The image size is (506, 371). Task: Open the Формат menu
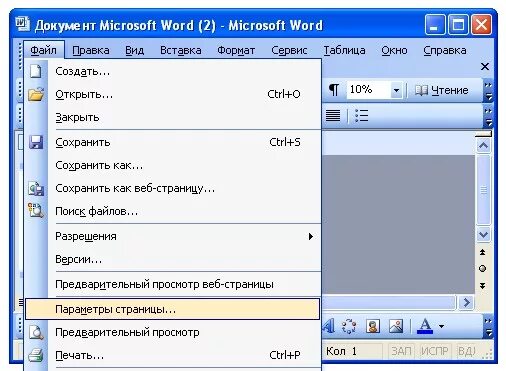[x=236, y=50]
